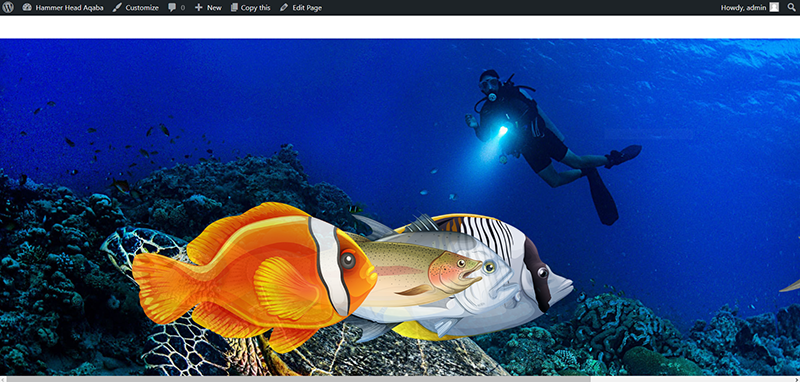Open the comments bubble icon

click(172, 8)
